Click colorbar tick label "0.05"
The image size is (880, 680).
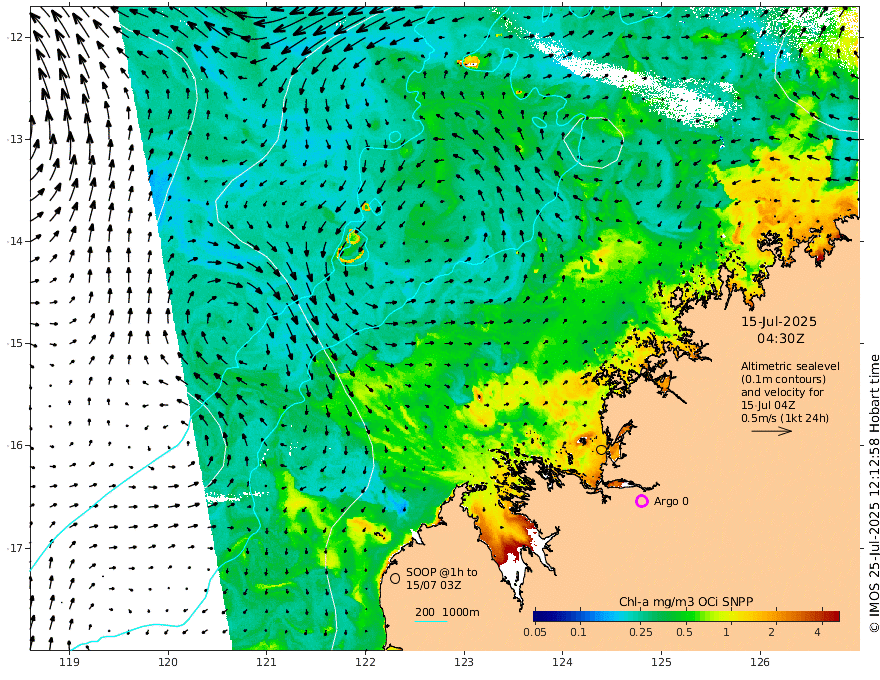[535, 632]
